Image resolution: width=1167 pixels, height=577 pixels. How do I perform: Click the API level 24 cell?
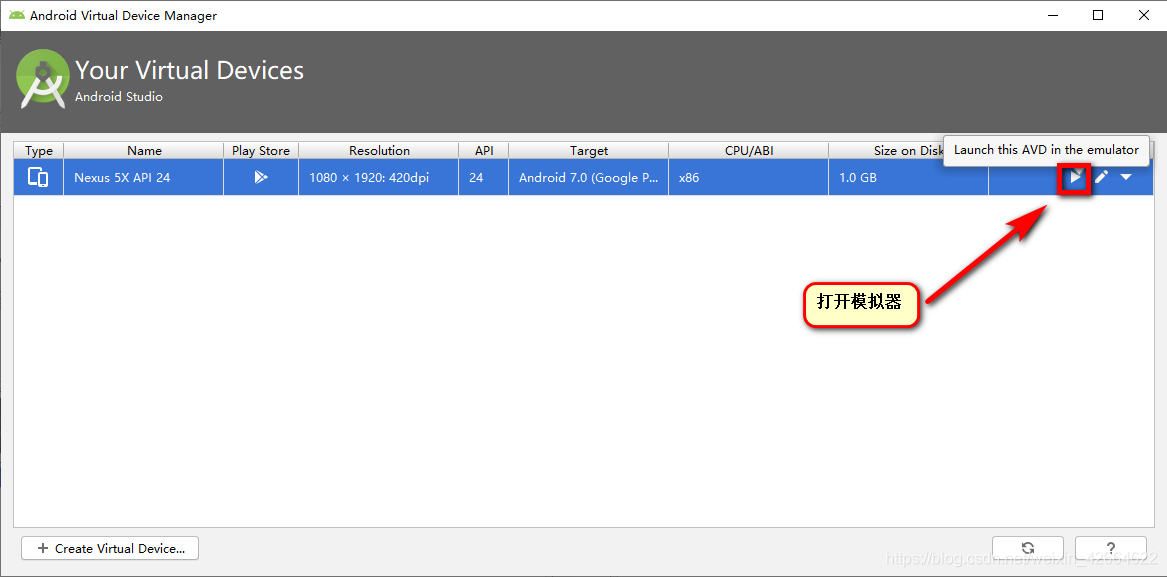[x=484, y=177]
